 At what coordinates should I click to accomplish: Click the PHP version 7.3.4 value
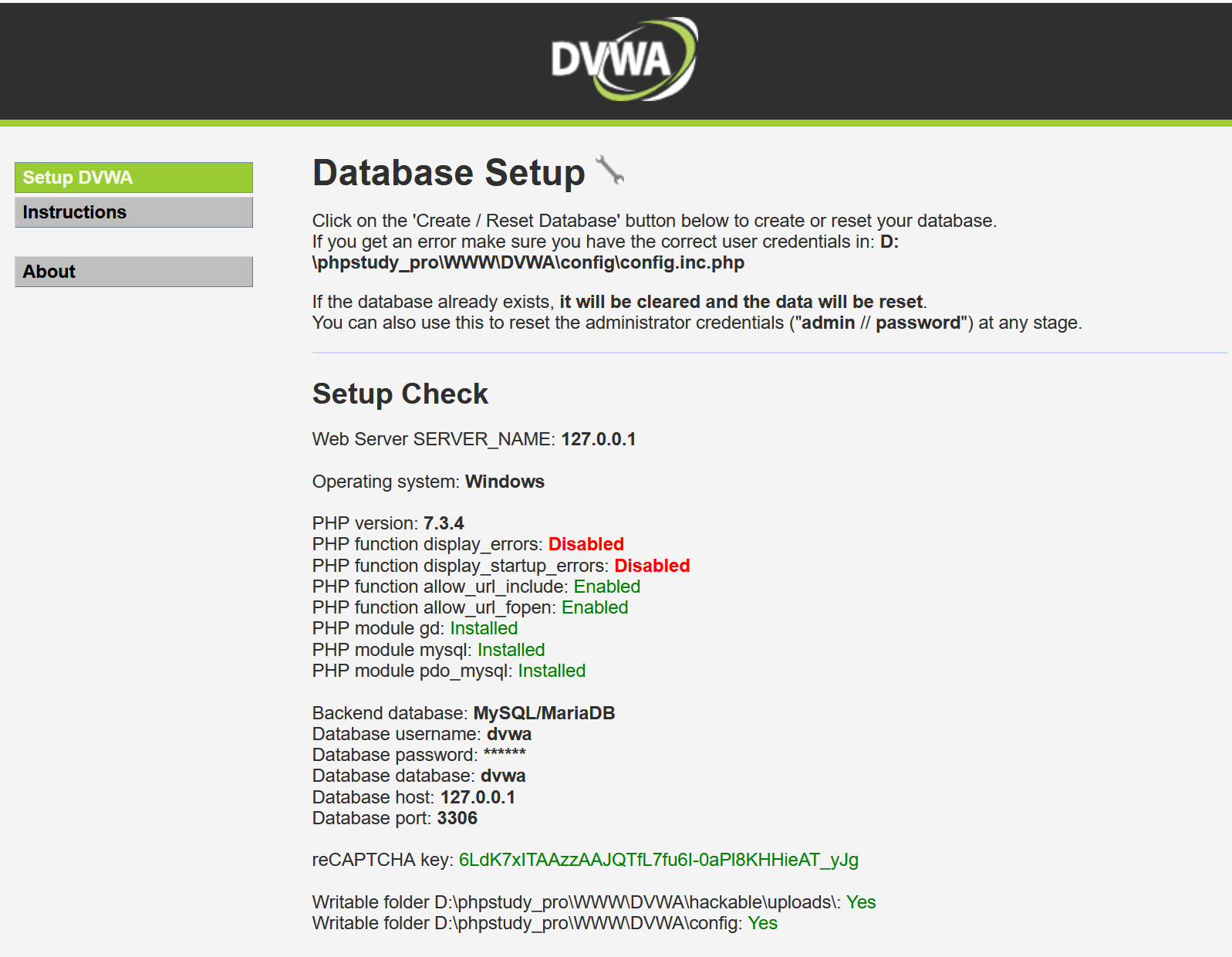click(x=444, y=523)
